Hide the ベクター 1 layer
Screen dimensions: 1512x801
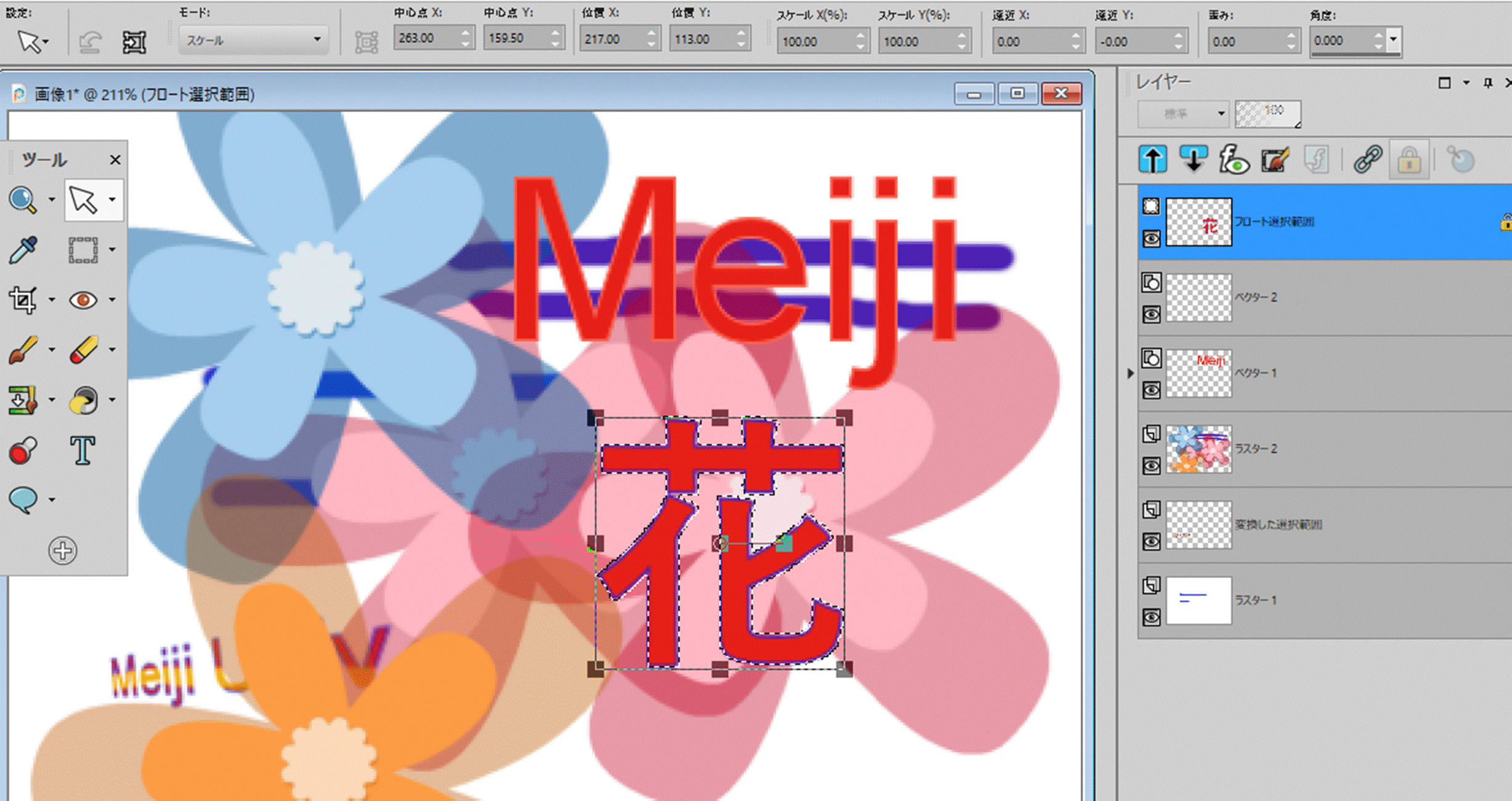point(1151,390)
